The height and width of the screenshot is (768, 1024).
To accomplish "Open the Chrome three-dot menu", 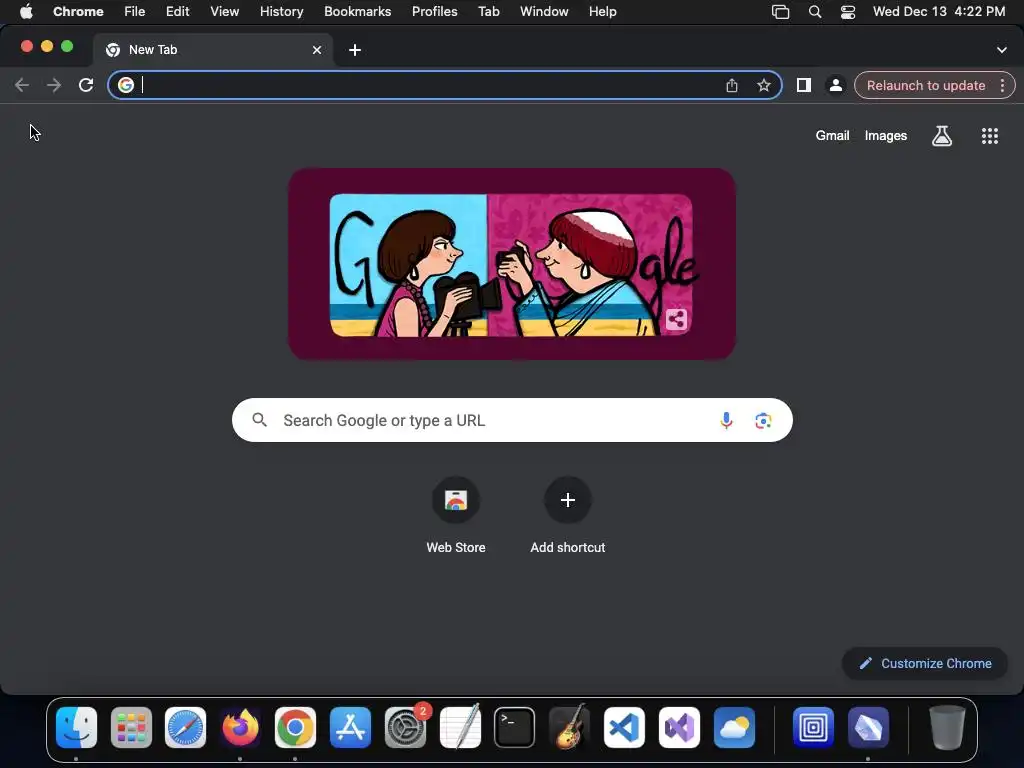I will [x=1002, y=86].
